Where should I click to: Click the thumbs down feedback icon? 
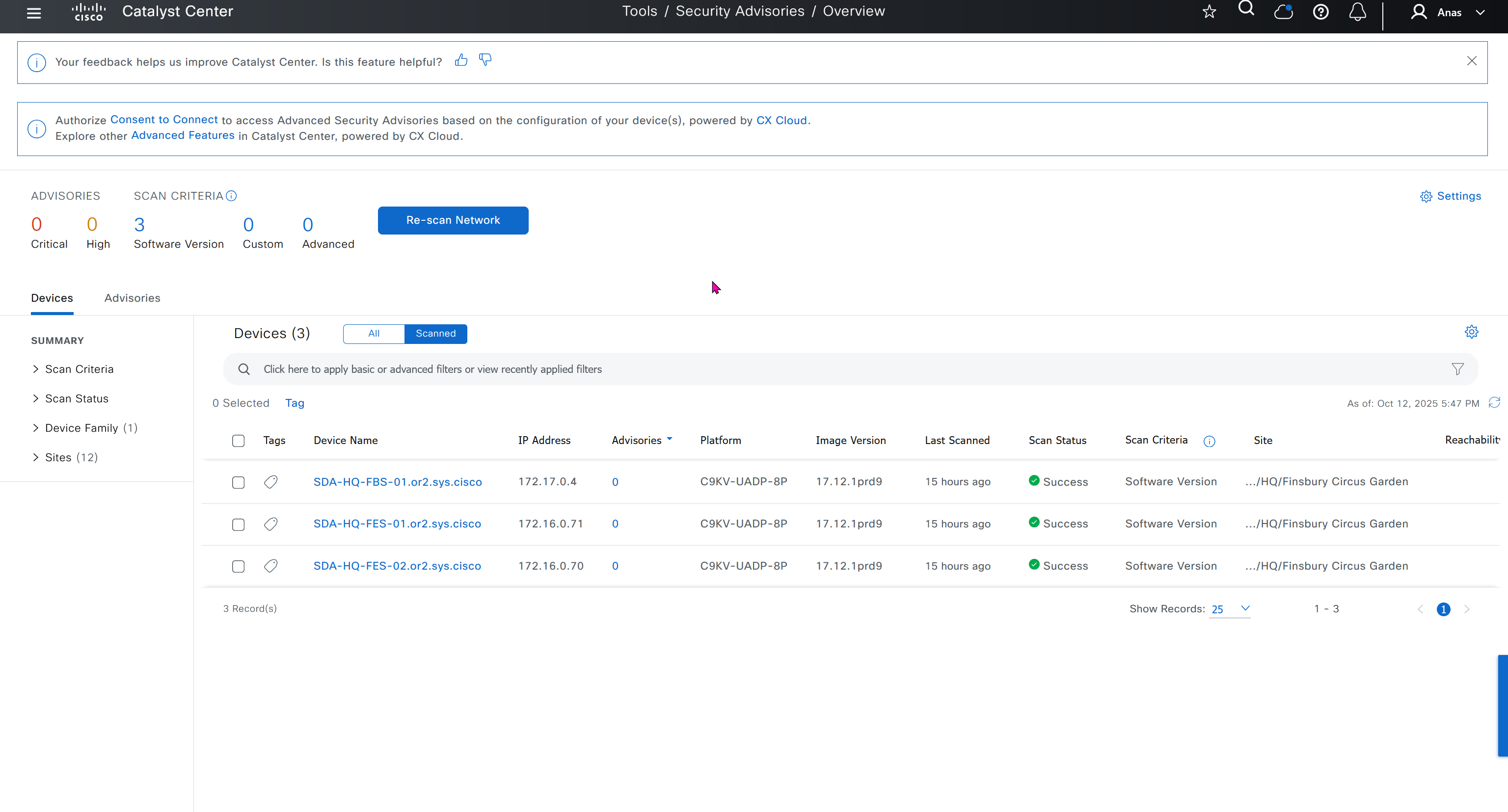tap(485, 60)
